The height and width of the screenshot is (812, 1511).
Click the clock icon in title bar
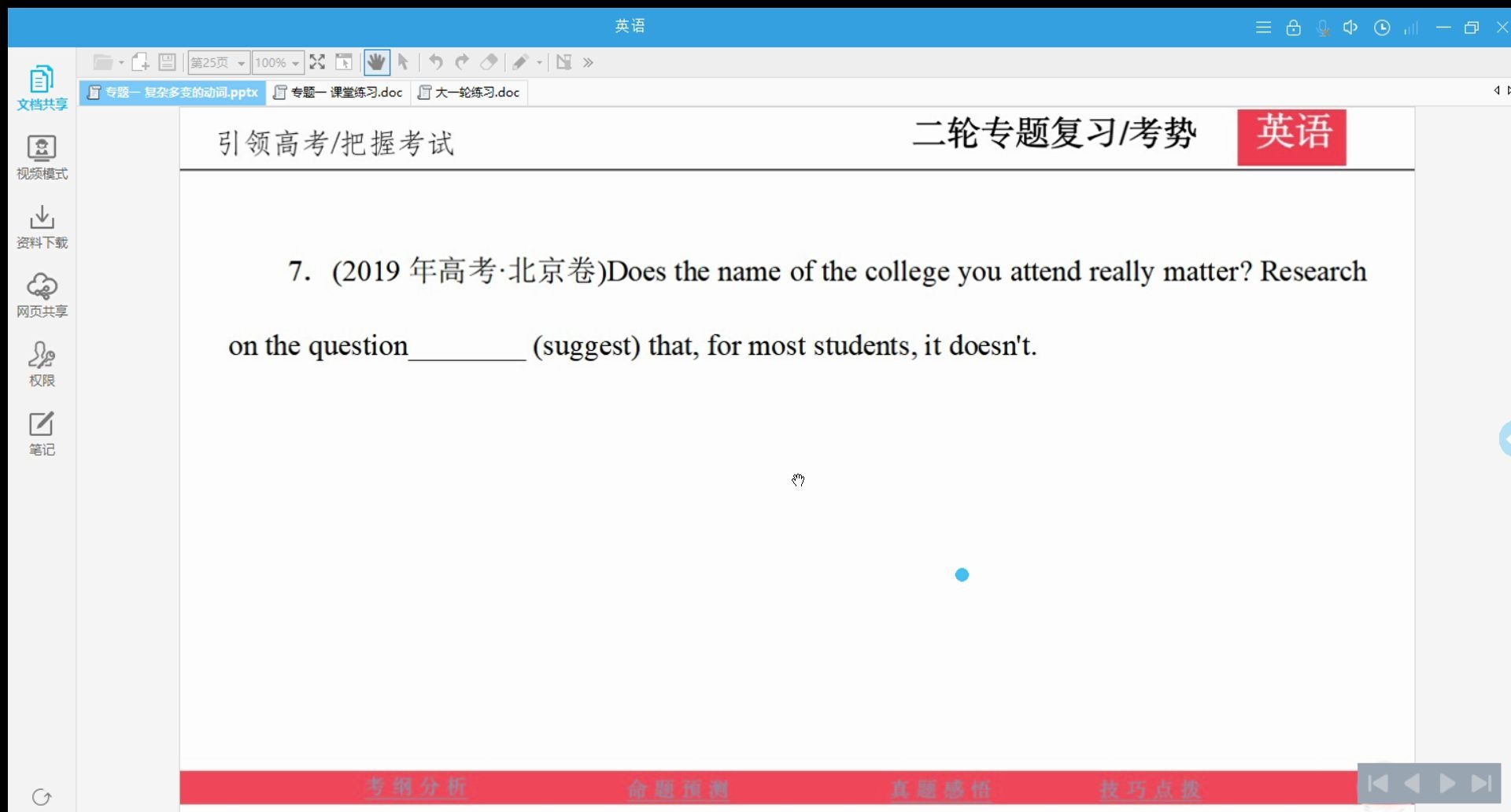[1382, 28]
